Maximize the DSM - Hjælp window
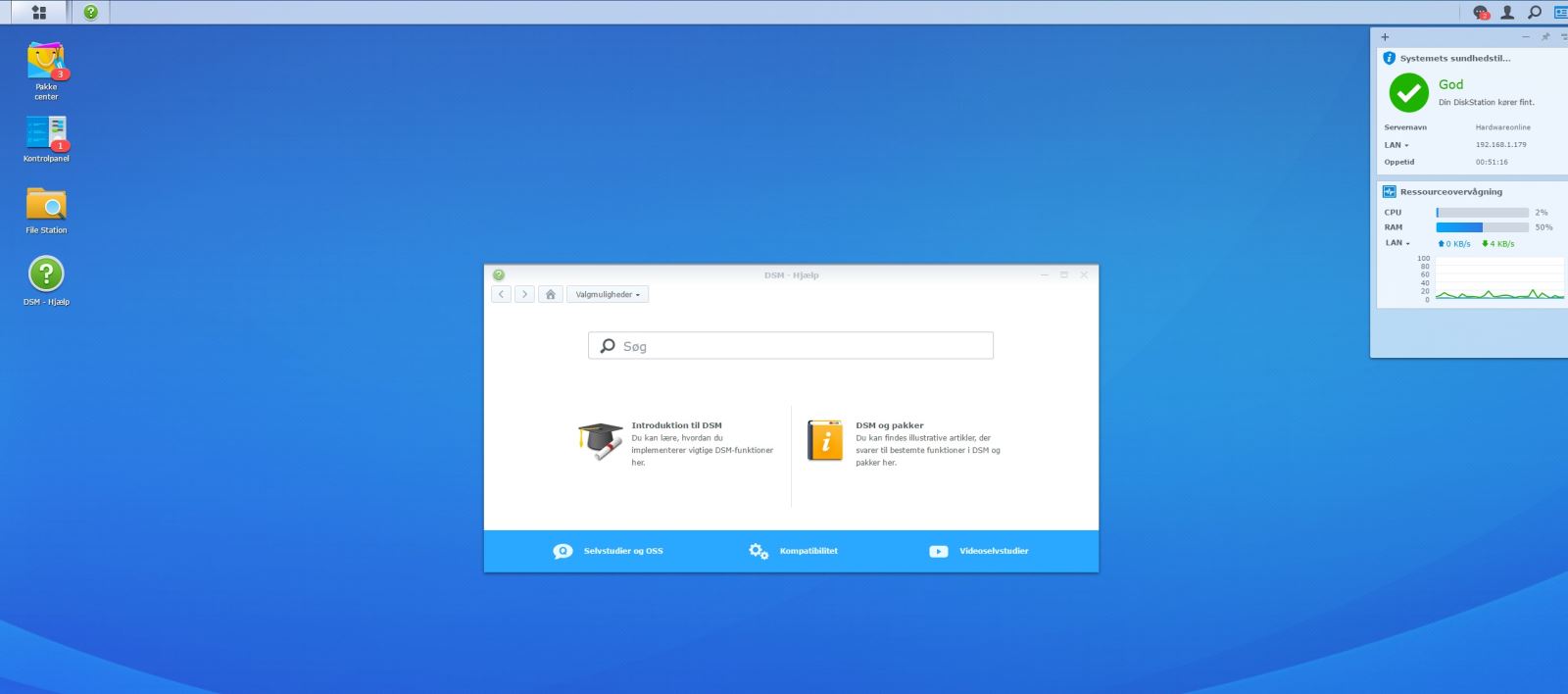 click(x=1064, y=275)
